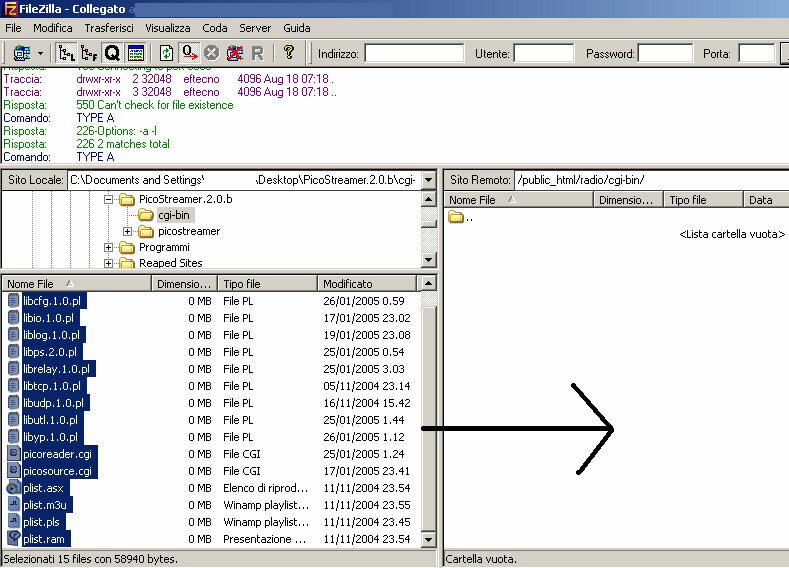Open the Visualizza menu
This screenshot has width=789, height=568.
click(168, 28)
